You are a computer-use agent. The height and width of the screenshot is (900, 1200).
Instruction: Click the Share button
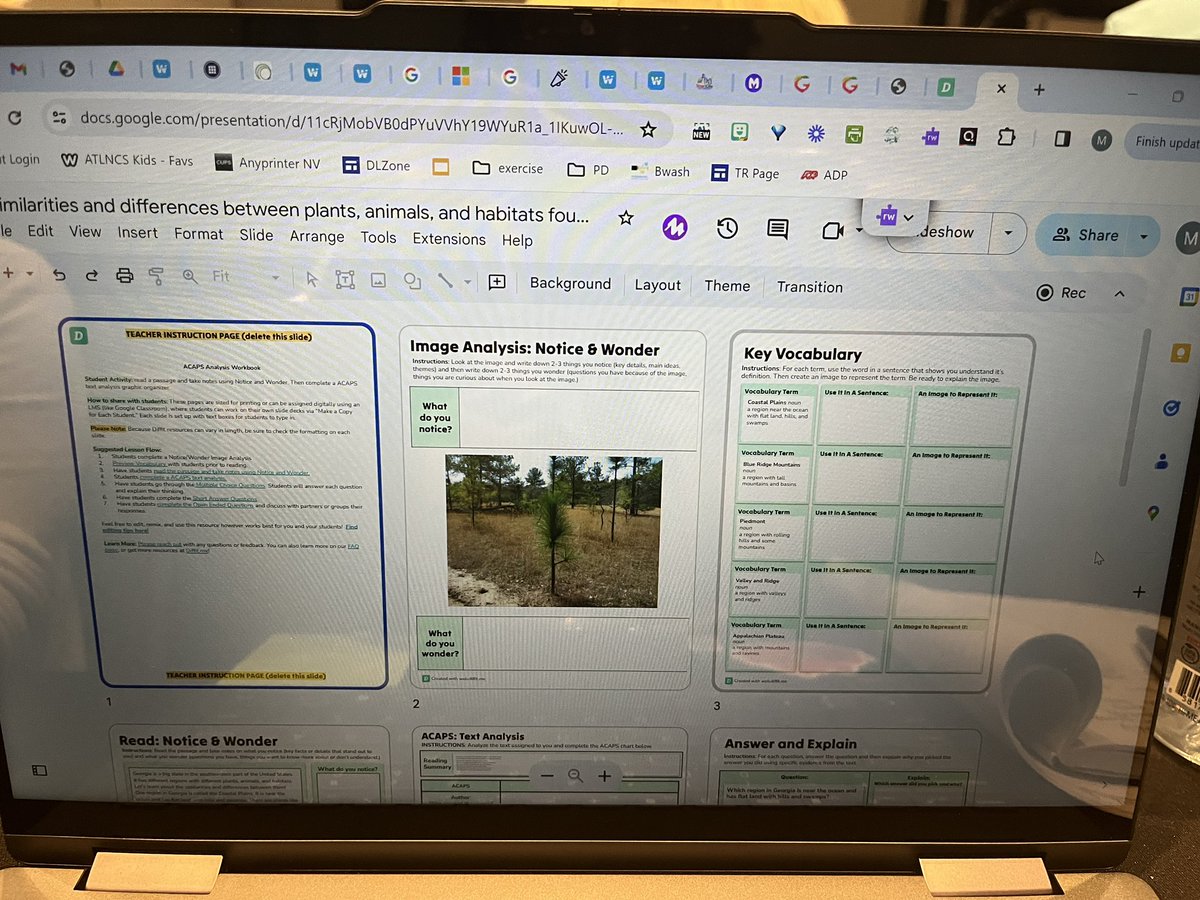pos(1087,235)
